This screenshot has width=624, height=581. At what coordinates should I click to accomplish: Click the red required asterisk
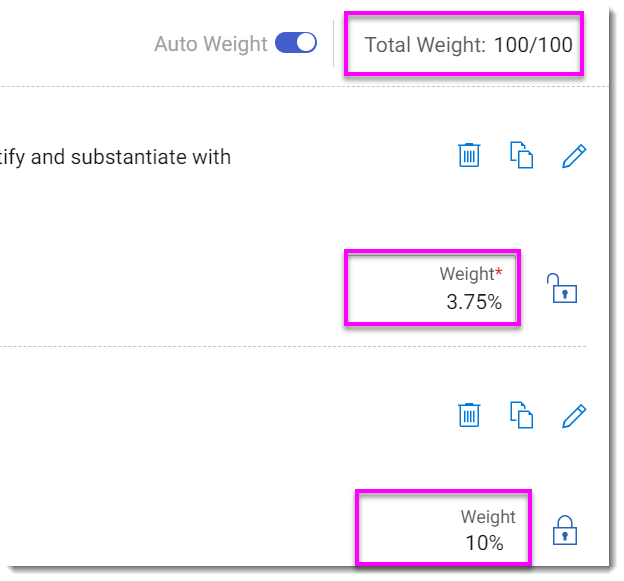(x=499, y=271)
